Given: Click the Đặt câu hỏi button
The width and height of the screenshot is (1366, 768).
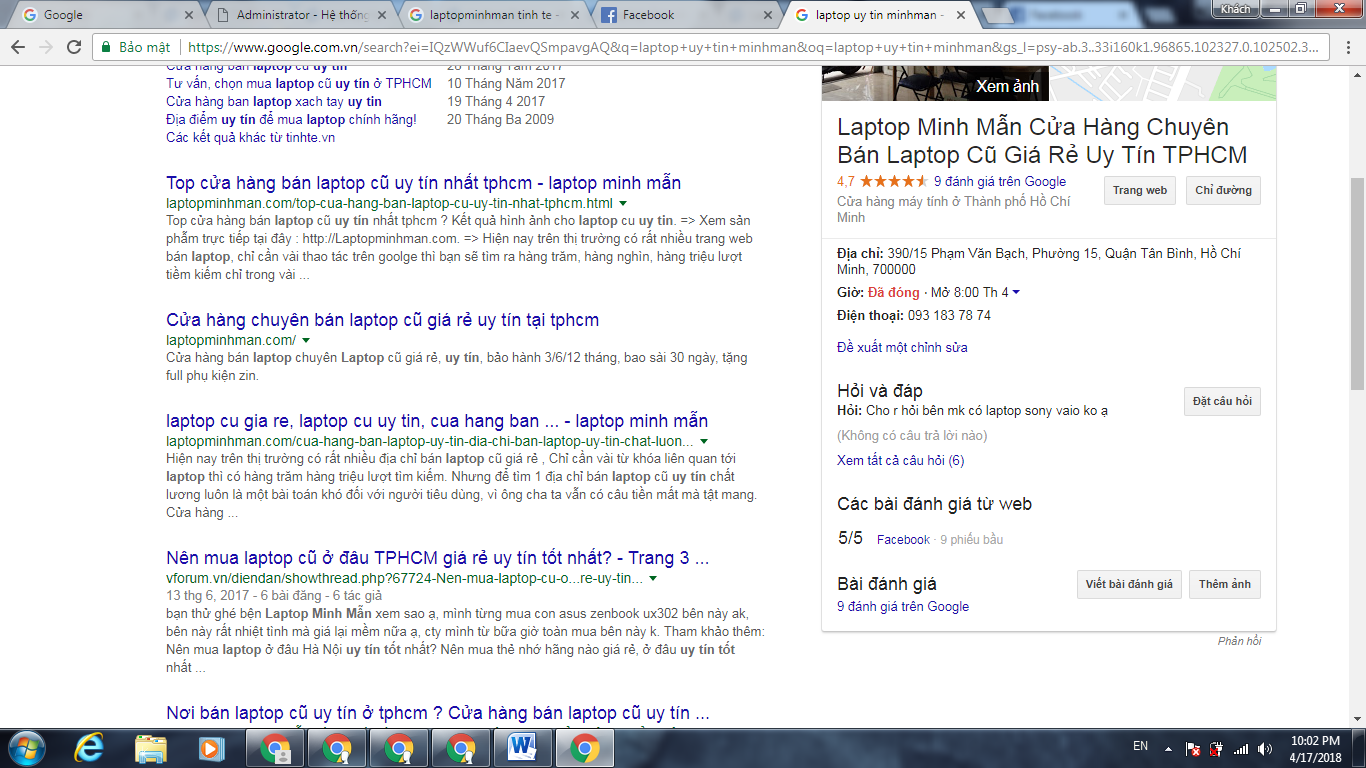Looking at the screenshot, I should tap(1222, 401).
